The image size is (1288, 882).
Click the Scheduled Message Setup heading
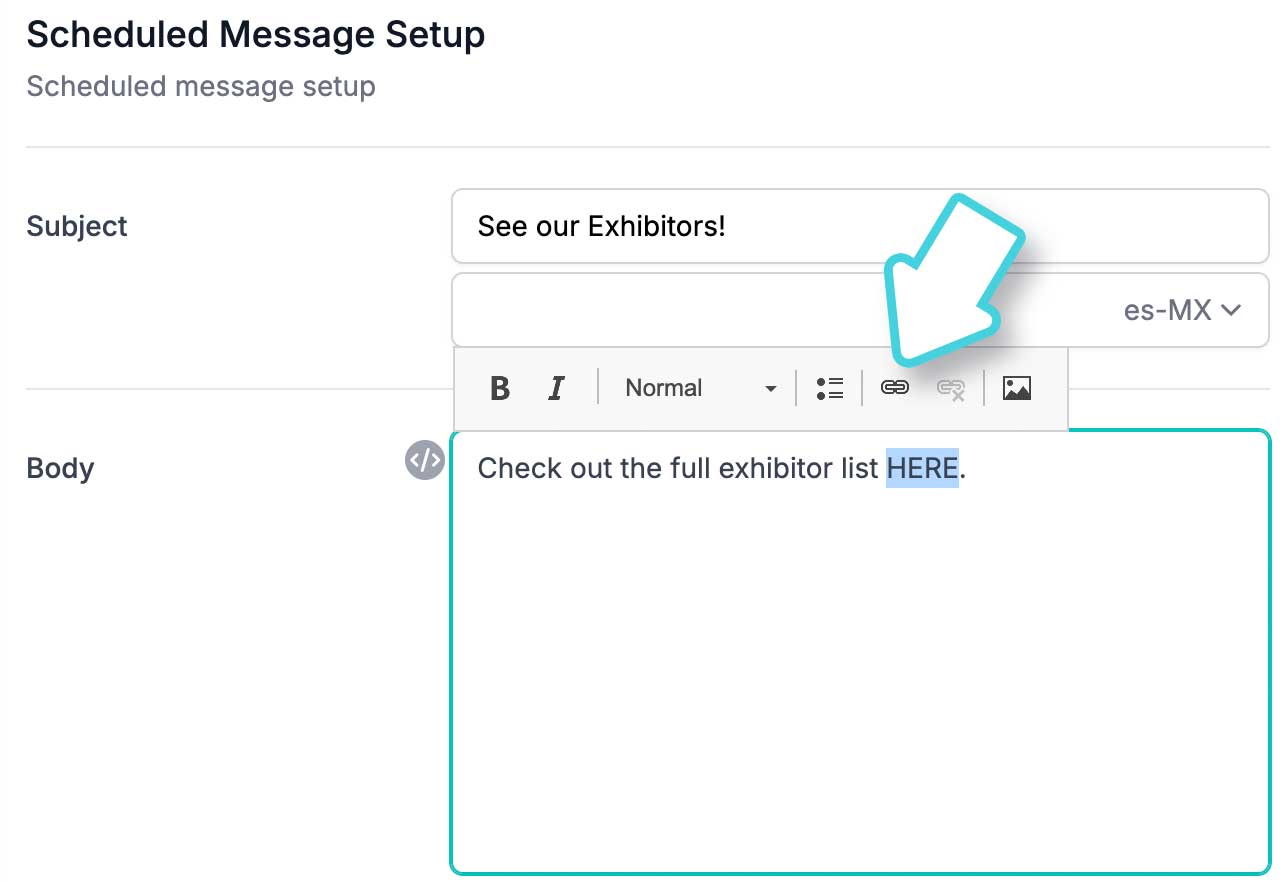[256, 35]
